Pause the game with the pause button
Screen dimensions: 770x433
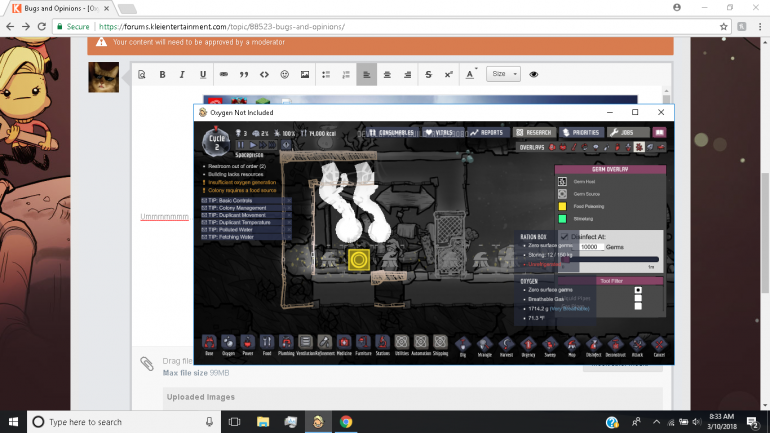(x=241, y=145)
